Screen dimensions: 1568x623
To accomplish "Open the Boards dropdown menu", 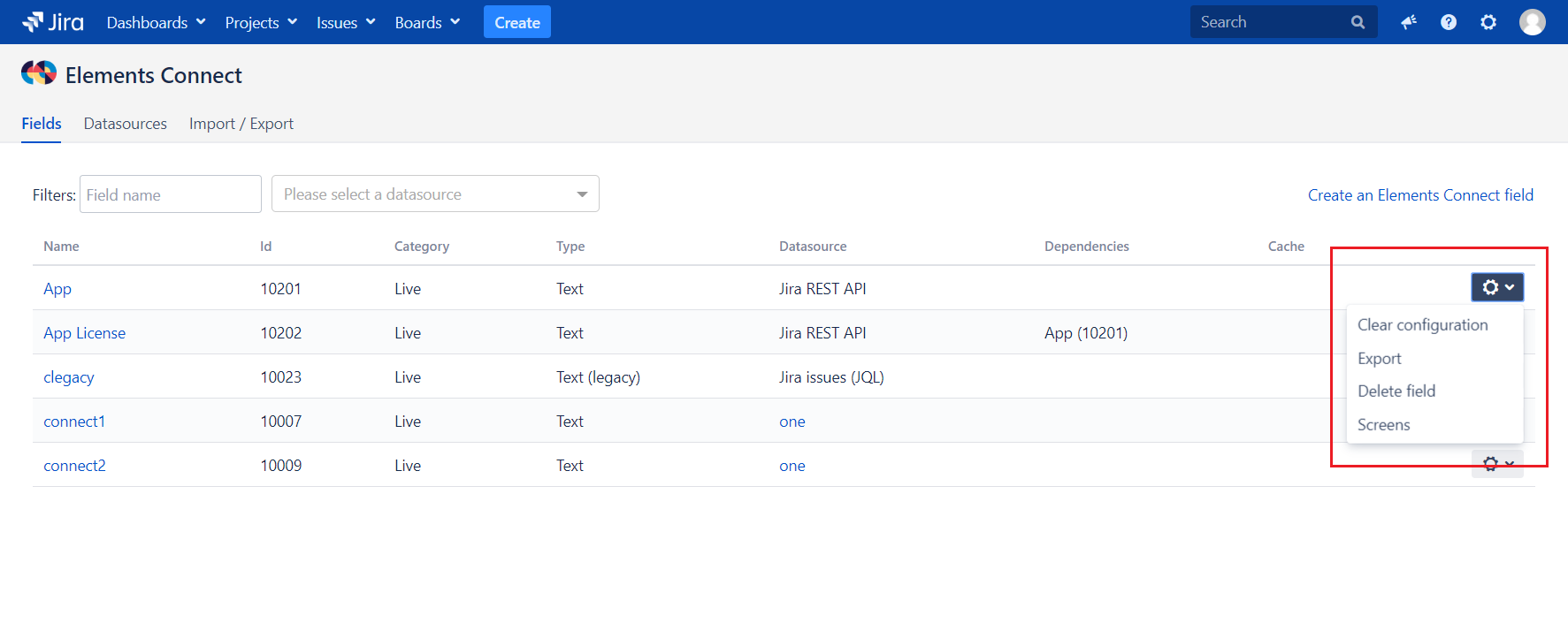I will click(x=427, y=22).
